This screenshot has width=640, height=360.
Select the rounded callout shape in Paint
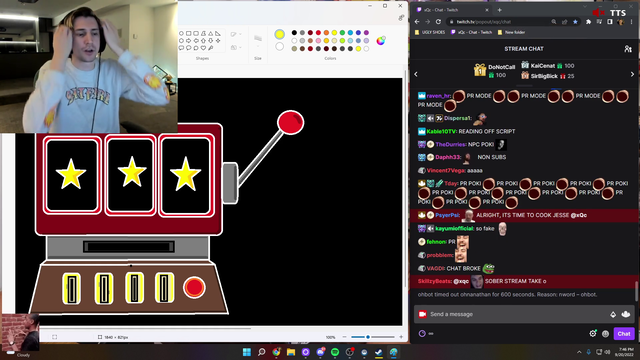pyautogui.click(x=181, y=48)
